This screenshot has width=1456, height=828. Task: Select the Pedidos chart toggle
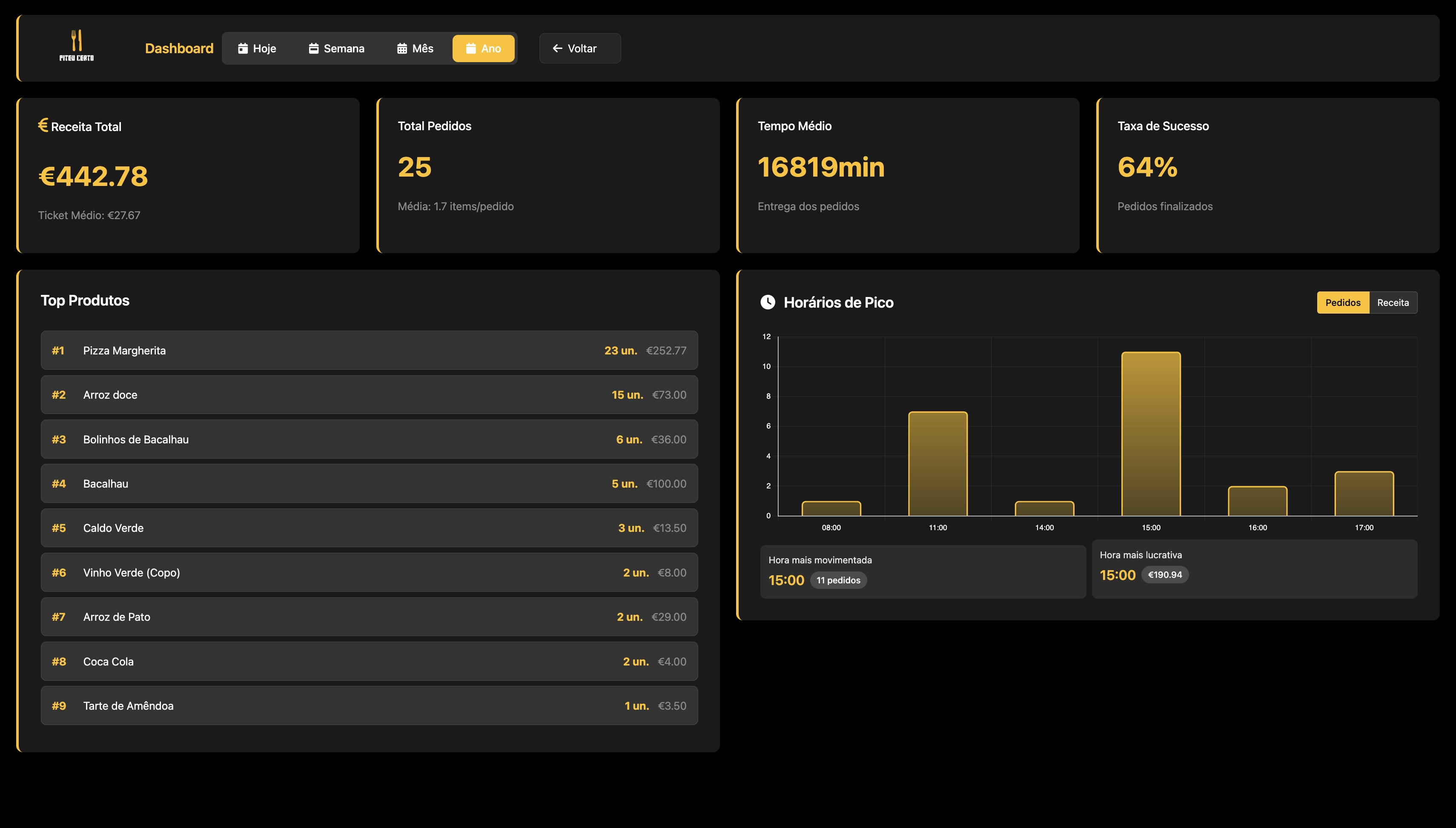pyautogui.click(x=1342, y=303)
